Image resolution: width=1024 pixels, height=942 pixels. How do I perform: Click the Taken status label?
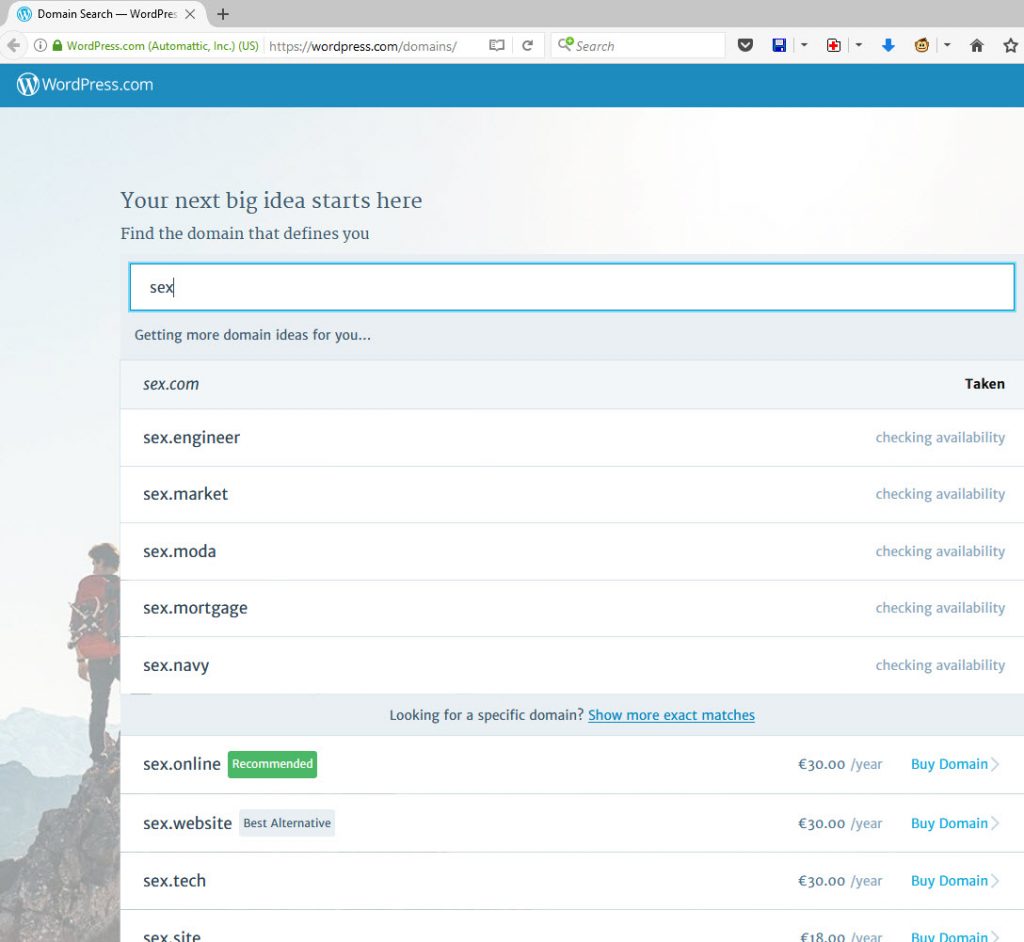click(x=985, y=384)
